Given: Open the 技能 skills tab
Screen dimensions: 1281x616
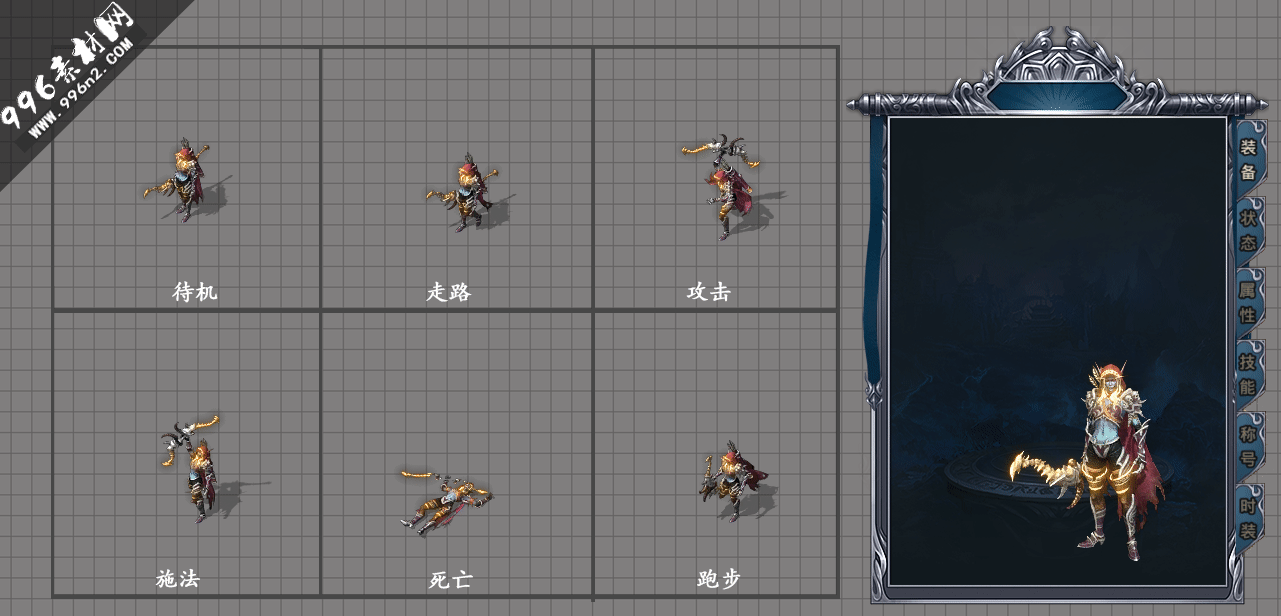Looking at the screenshot, I should tap(1248, 374).
